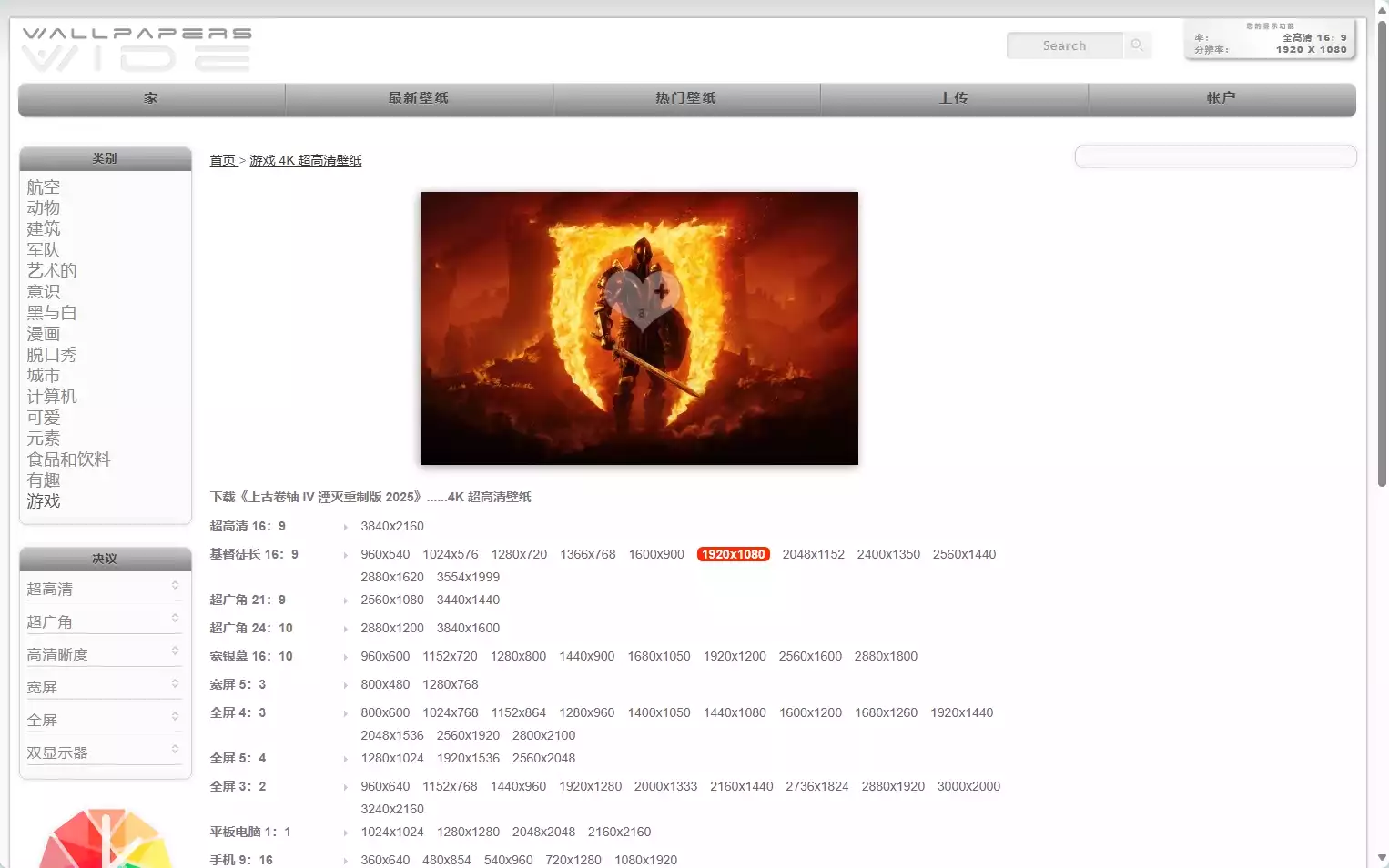This screenshot has width=1389, height=868.
Task: Download the 2880x1800 wallpaper
Action: point(886,656)
